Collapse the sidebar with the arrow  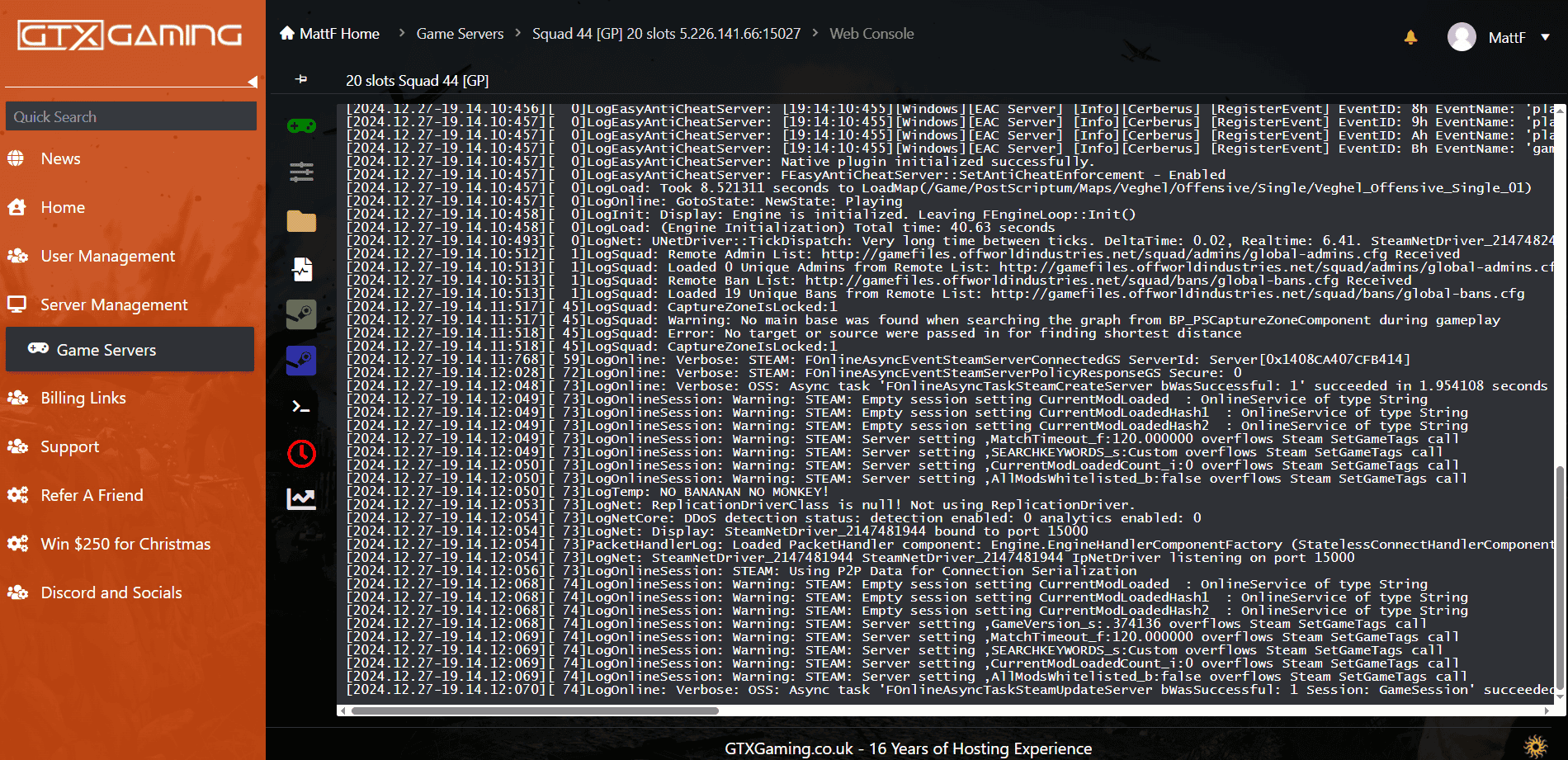[253, 82]
